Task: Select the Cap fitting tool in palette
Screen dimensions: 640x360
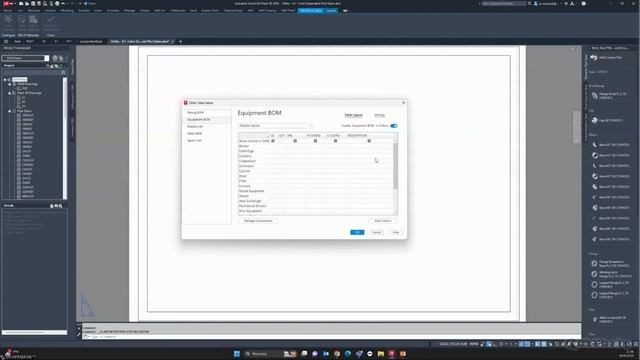Action: tap(606, 120)
